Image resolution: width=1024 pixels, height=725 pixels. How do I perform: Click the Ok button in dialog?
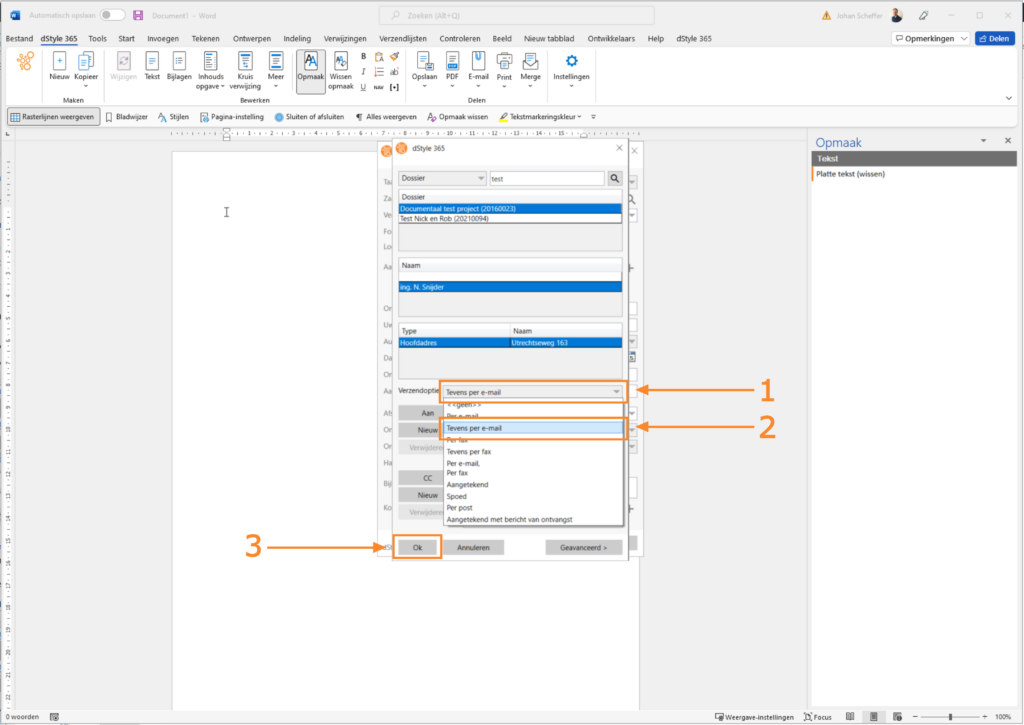pos(417,547)
